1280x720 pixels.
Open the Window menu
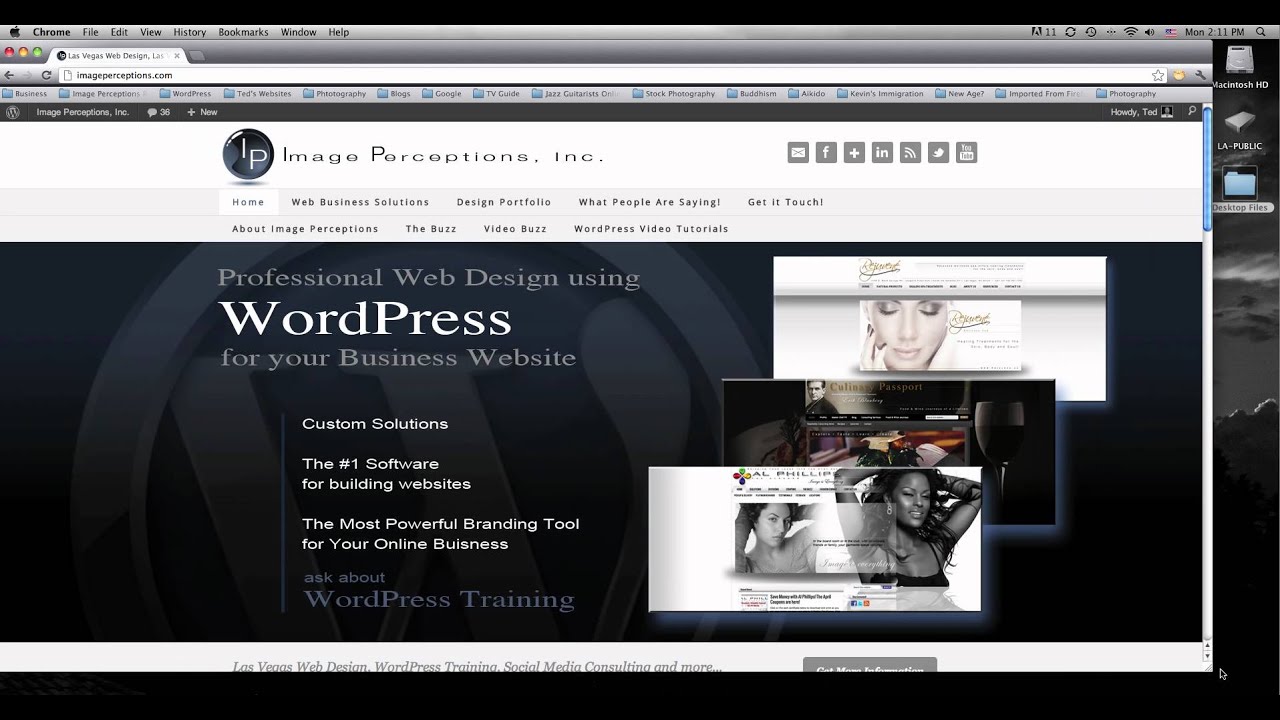point(298,32)
